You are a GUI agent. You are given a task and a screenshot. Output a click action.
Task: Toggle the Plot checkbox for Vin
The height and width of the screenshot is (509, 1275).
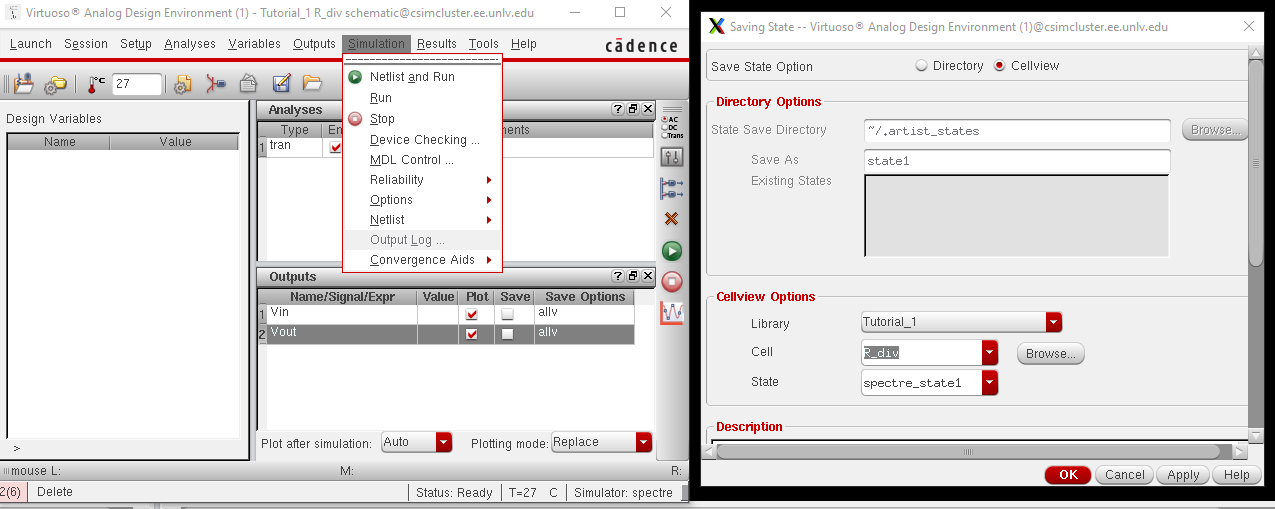click(472, 314)
